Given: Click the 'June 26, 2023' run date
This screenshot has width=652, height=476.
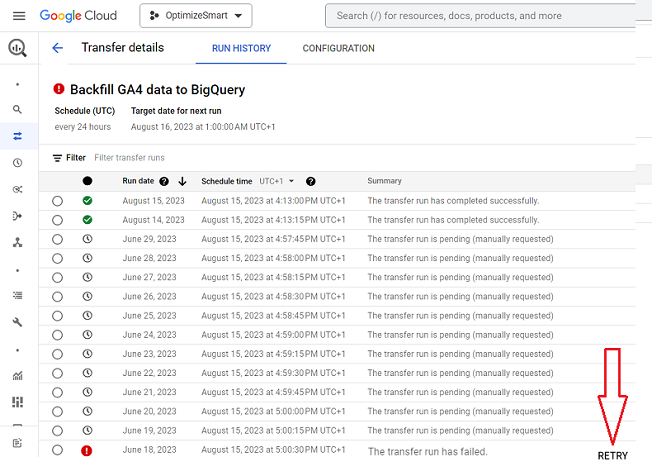Looking at the screenshot, I should (x=149, y=296).
